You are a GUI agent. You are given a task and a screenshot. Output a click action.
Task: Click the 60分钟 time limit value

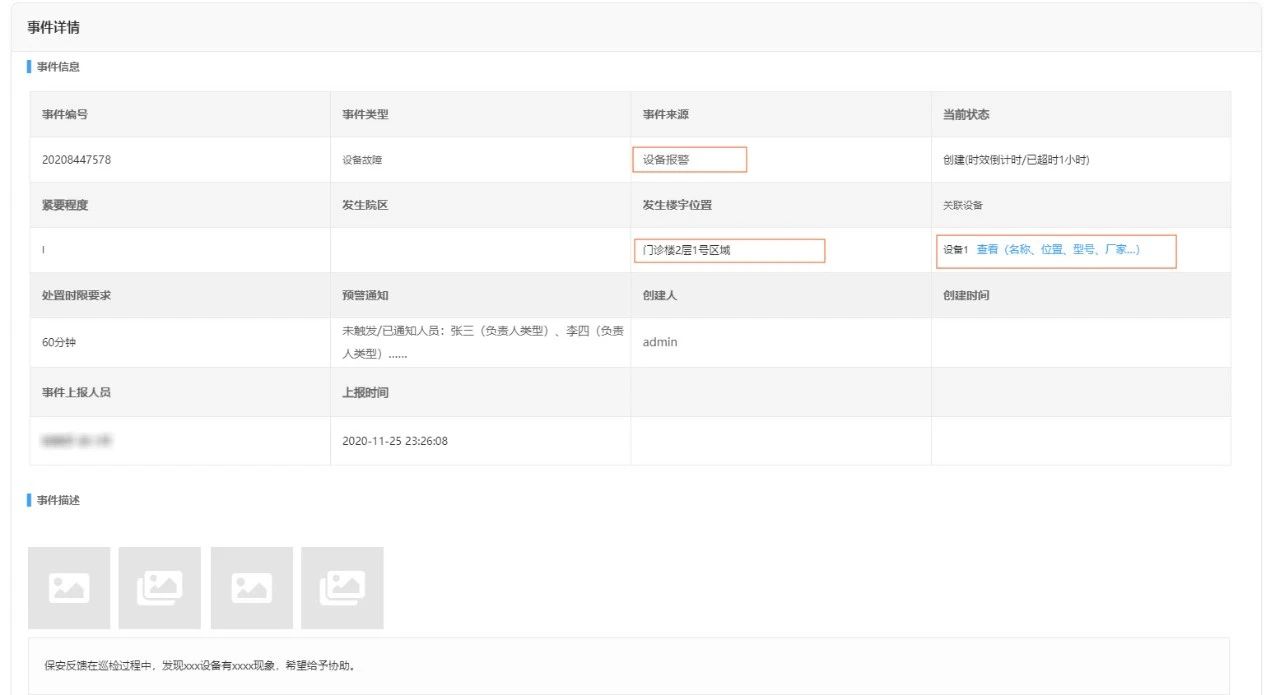tap(59, 342)
